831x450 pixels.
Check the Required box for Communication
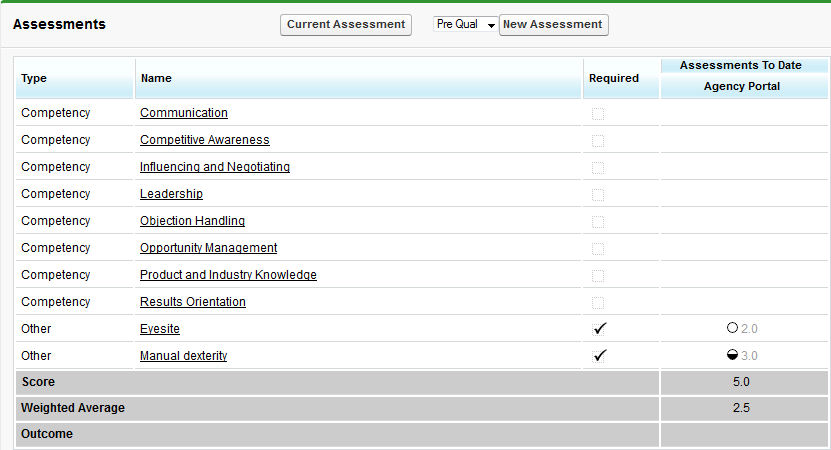coord(598,113)
